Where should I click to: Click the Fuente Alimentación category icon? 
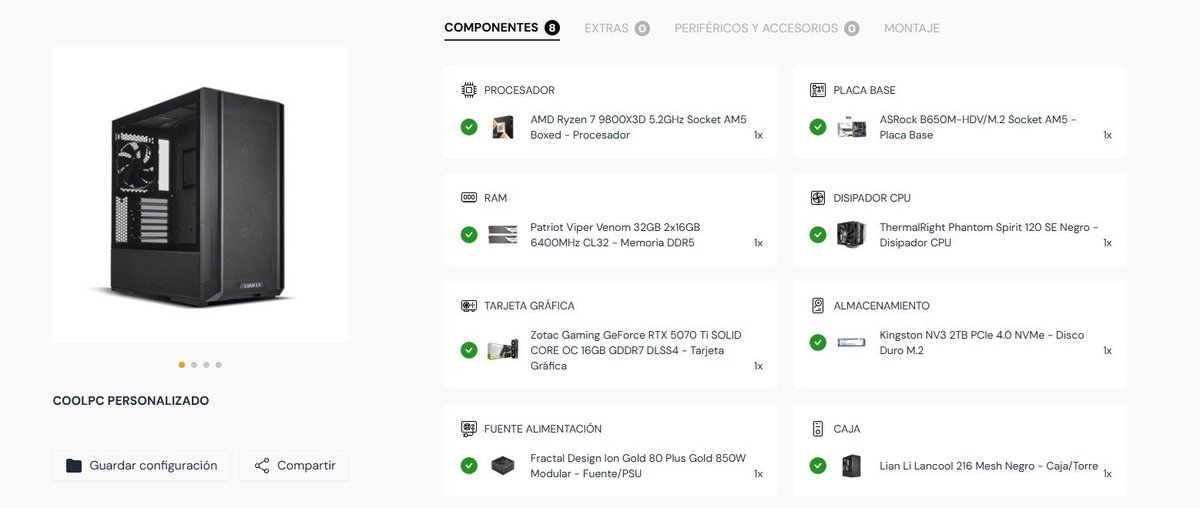[468, 429]
